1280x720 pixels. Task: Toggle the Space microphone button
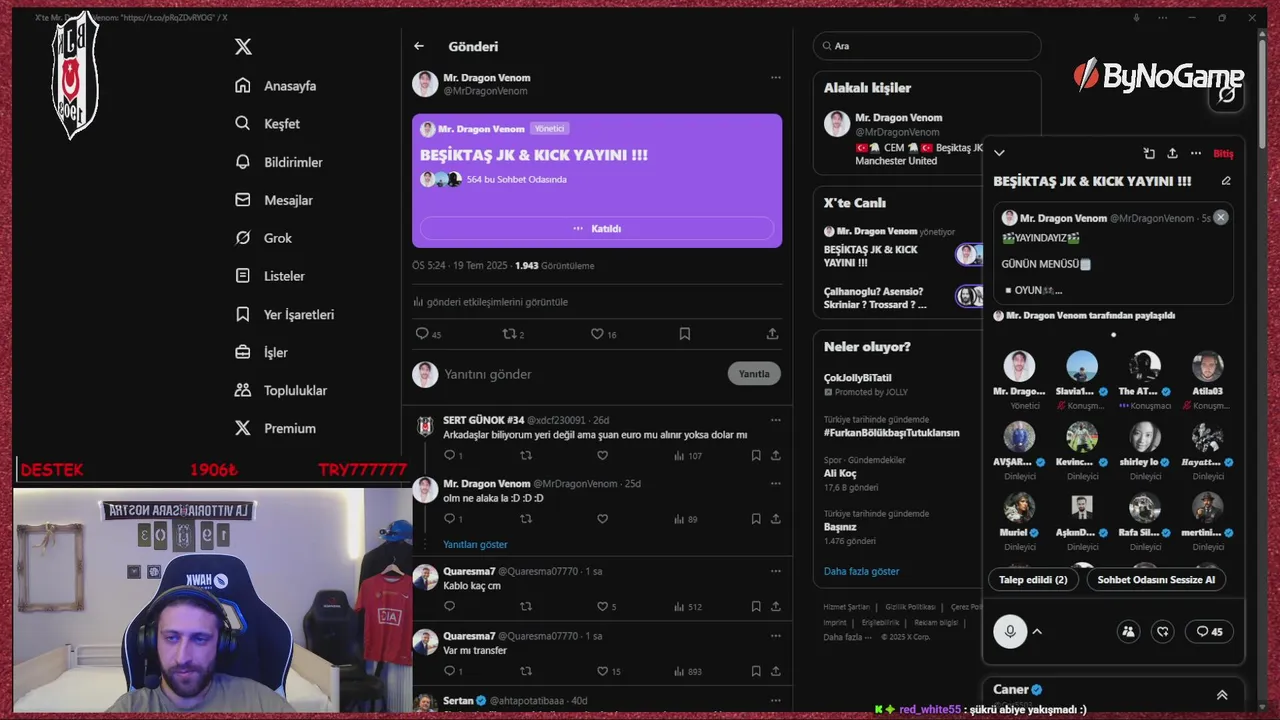coord(1010,631)
